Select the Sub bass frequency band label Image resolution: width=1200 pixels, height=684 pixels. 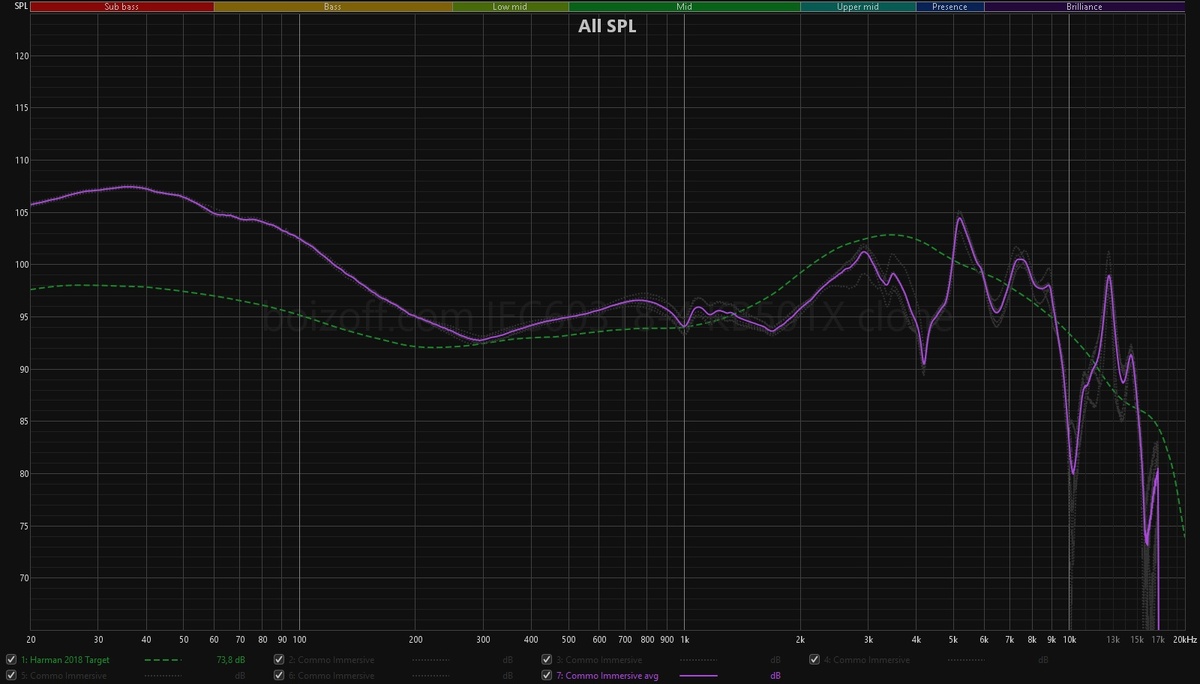point(121,6)
